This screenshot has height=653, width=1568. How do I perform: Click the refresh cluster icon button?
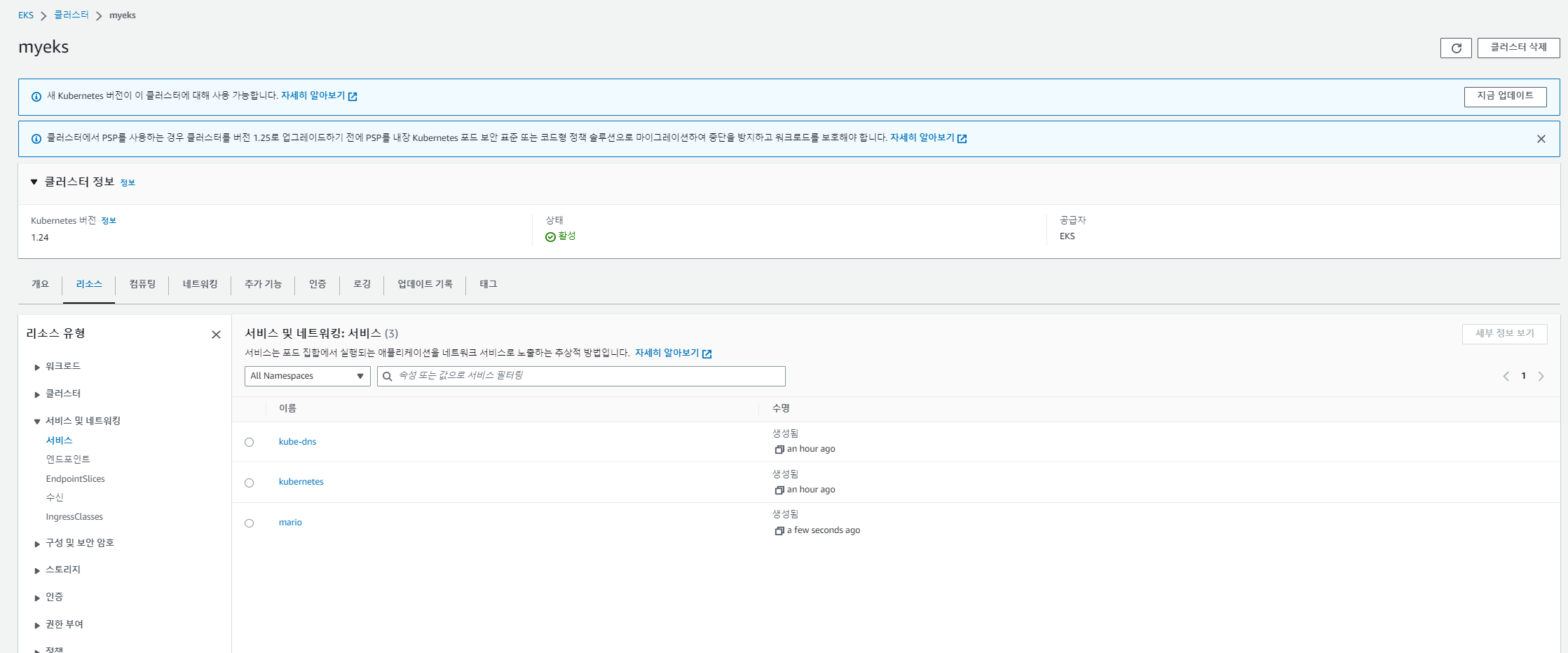point(1456,48)
